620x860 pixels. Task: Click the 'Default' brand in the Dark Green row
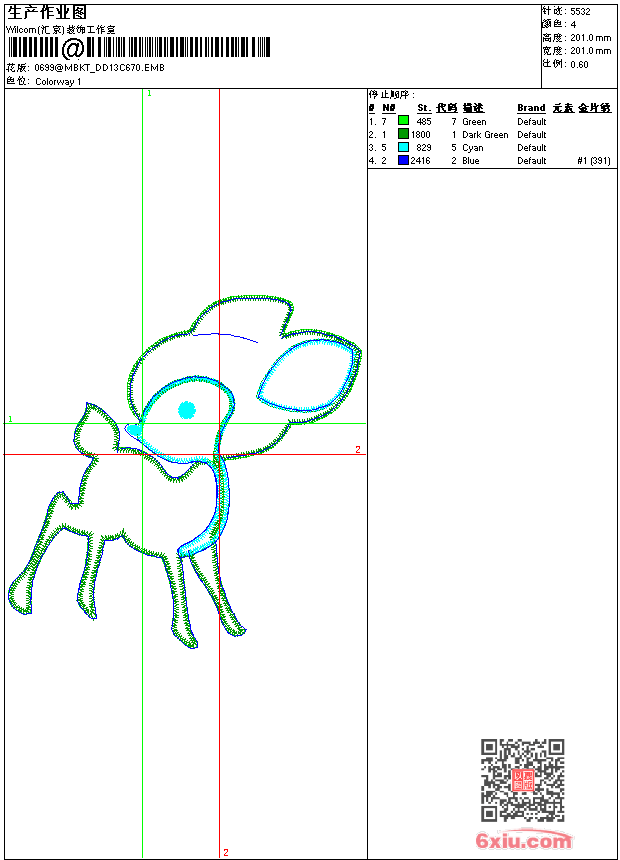tap(532, 135)
